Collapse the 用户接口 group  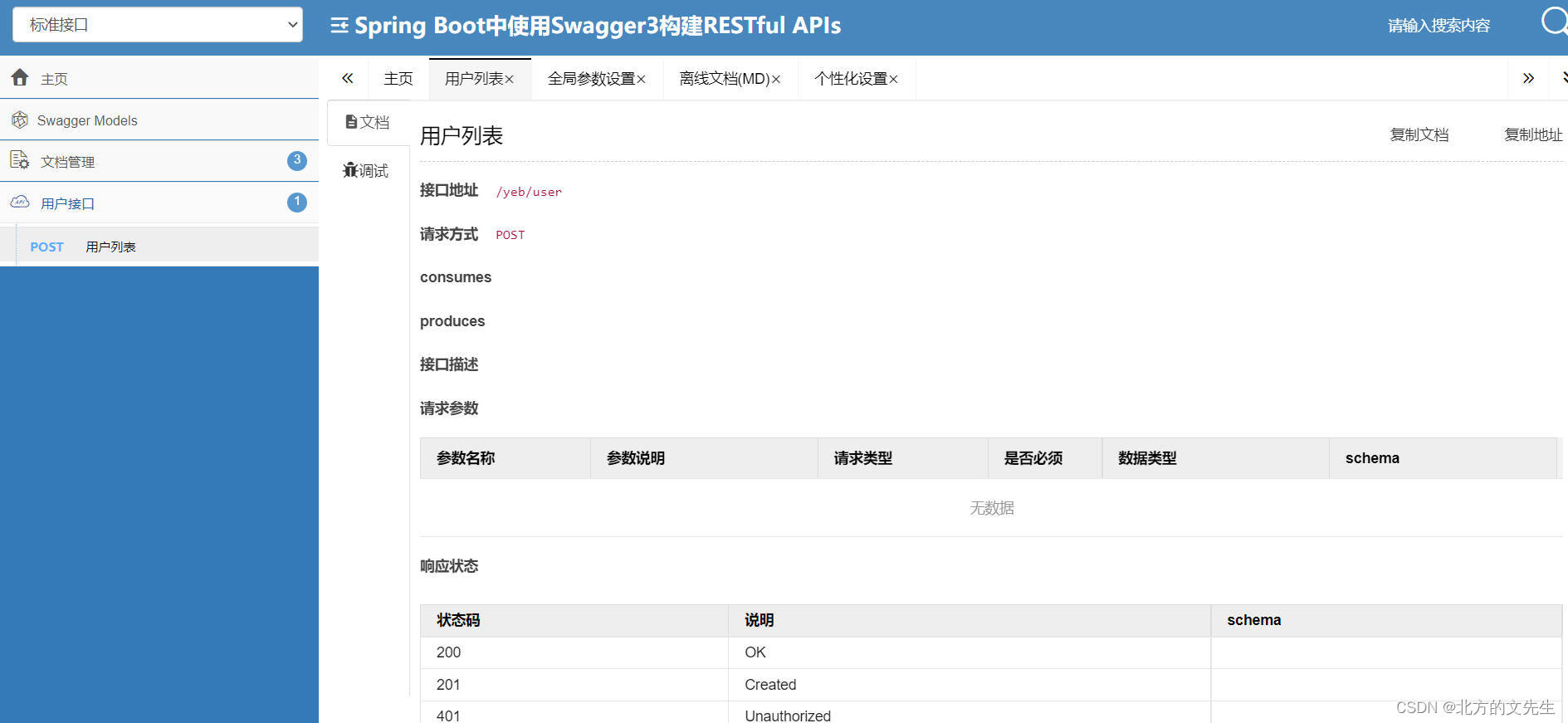[x=159, y=203]
